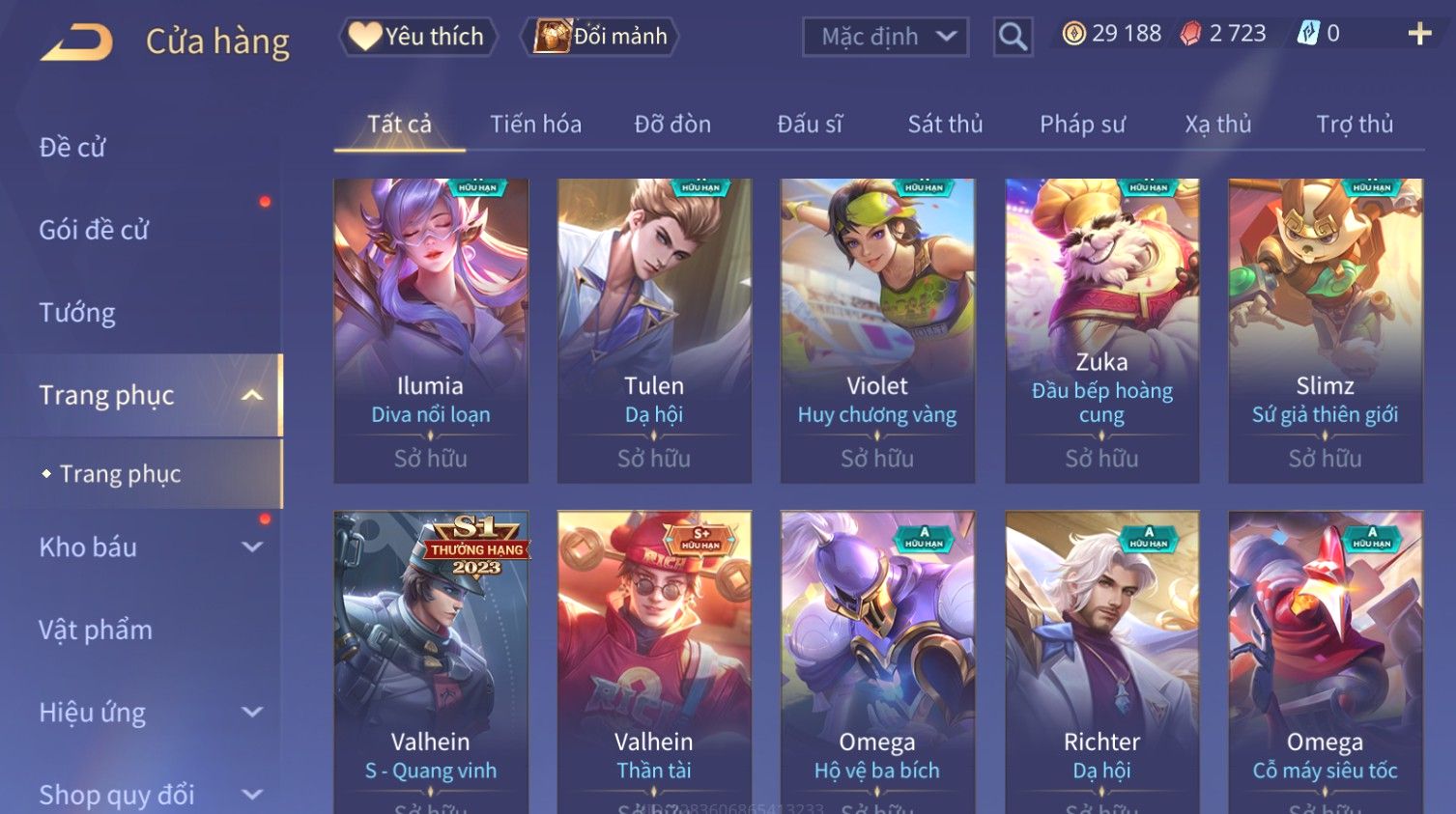Viewport: 1456px width, 814px height.
Task: Open Đổi mảnh fragment exchange chest
Action: click(600, 37)
